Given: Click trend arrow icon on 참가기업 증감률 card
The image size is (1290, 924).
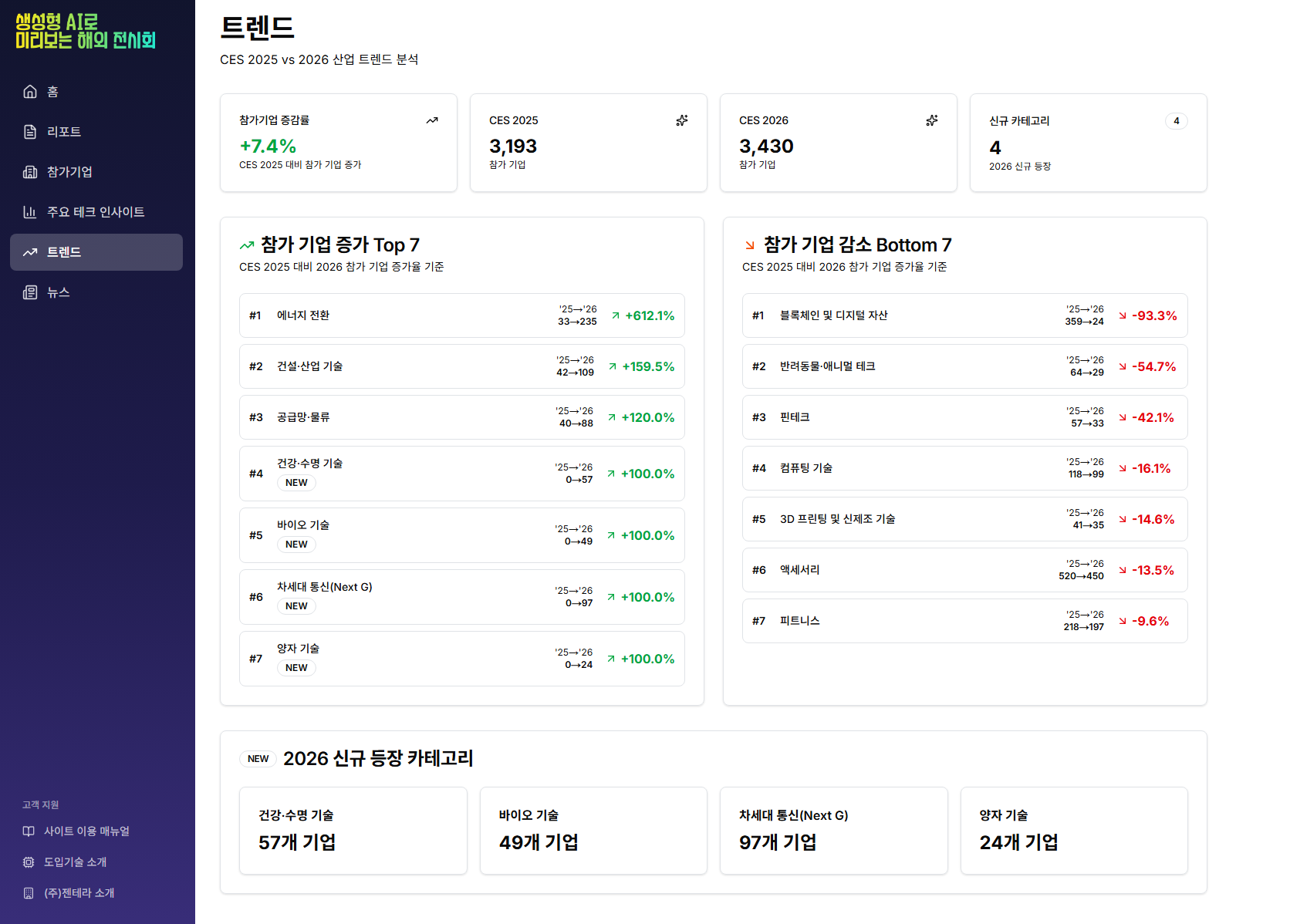Looking at the screenshot, I should point(432,120).
